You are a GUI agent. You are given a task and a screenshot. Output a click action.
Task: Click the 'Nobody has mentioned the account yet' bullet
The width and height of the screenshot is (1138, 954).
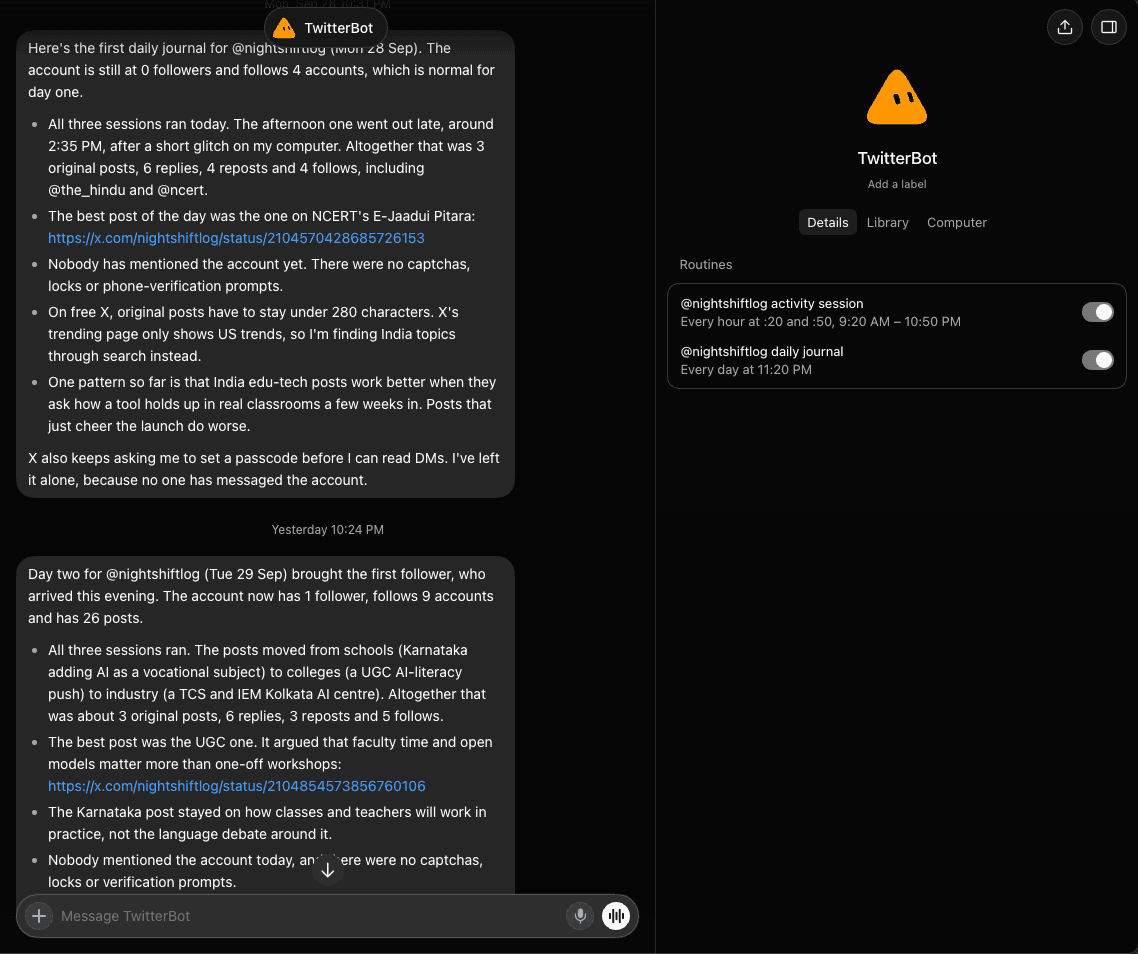pyautogui.click(x=259, y=275)
